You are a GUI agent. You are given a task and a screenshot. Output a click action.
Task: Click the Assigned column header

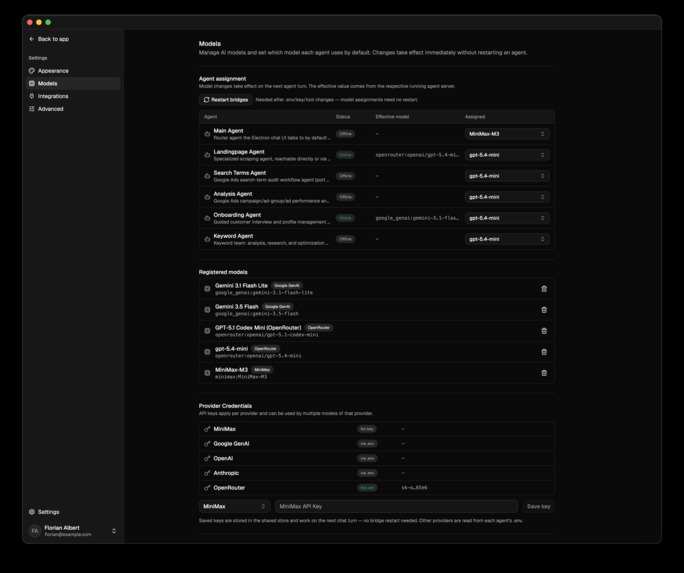(475, 117)
